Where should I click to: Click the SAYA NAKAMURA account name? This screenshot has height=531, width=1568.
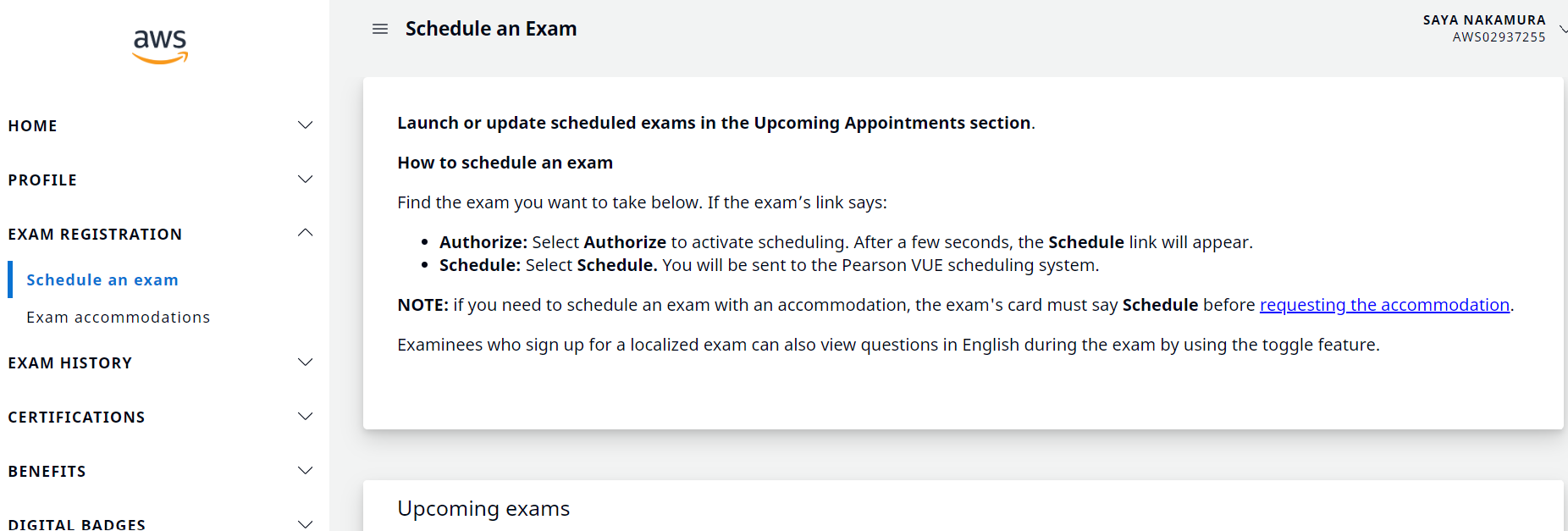coord(1483,20)
